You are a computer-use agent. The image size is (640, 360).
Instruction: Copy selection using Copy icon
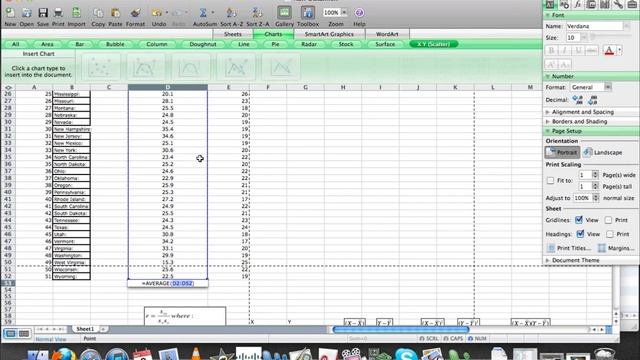click(98, 13)
